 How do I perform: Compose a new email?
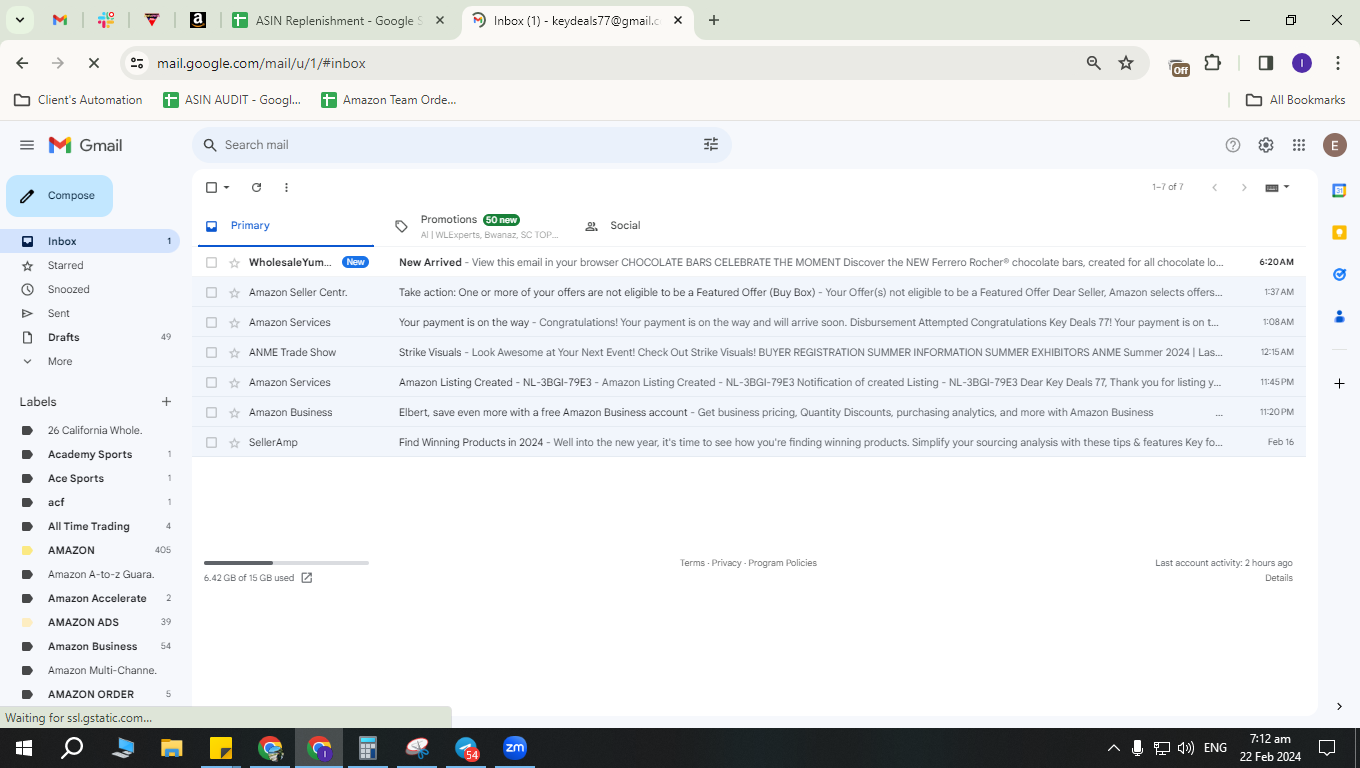[x=60, y=196]
